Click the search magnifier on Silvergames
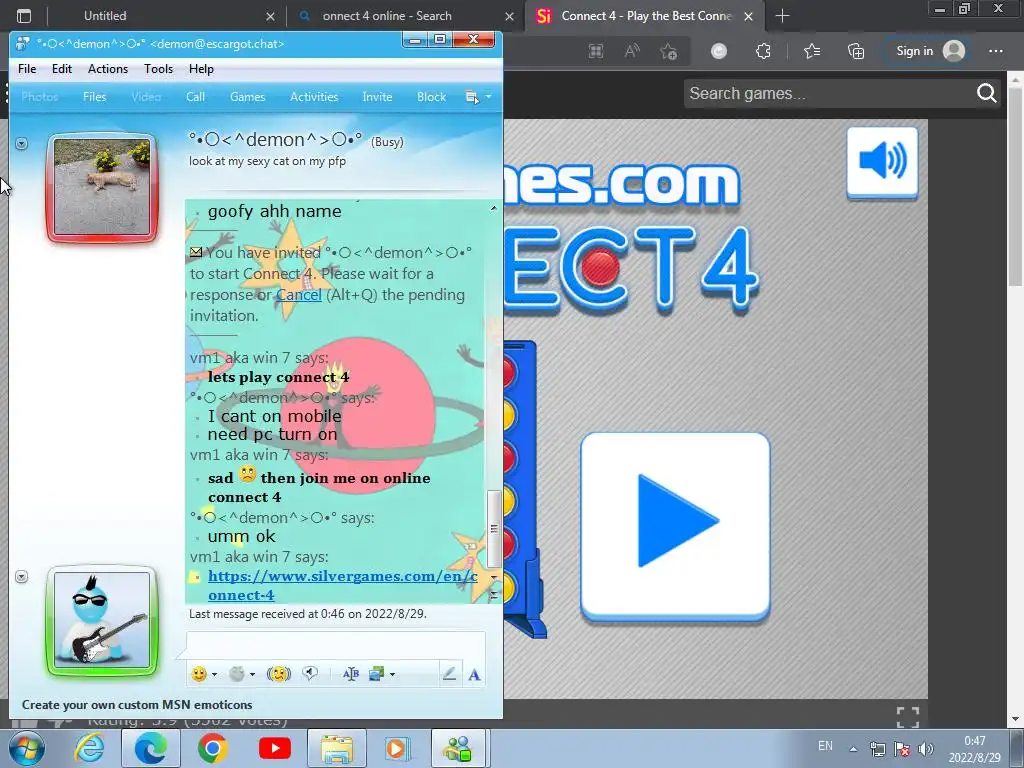The width and height of the screenshot is (1024, 768). (986, 93)
